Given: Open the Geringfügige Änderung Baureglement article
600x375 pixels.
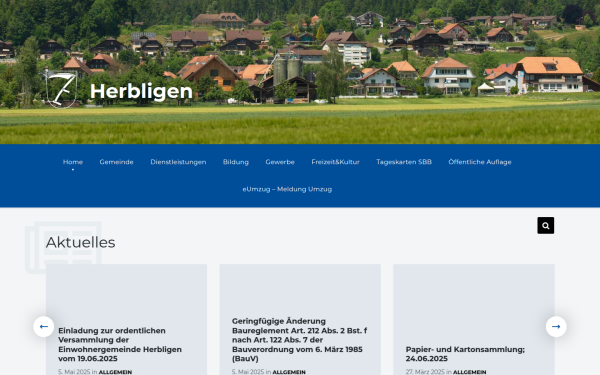Looking at the screenshot, I should click(299, 340).
